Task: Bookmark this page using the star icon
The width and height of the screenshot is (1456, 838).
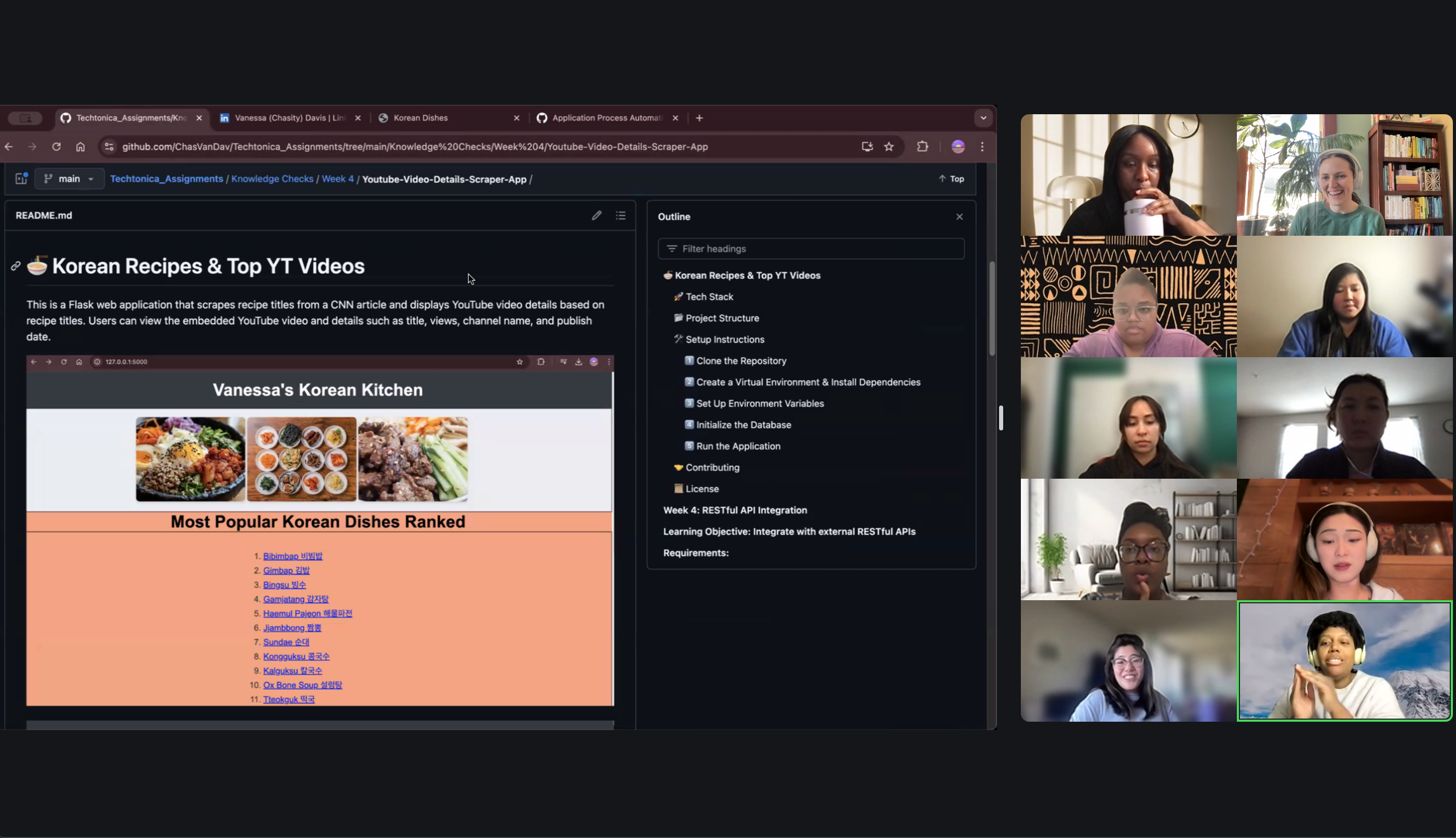Action: point(889,147)
